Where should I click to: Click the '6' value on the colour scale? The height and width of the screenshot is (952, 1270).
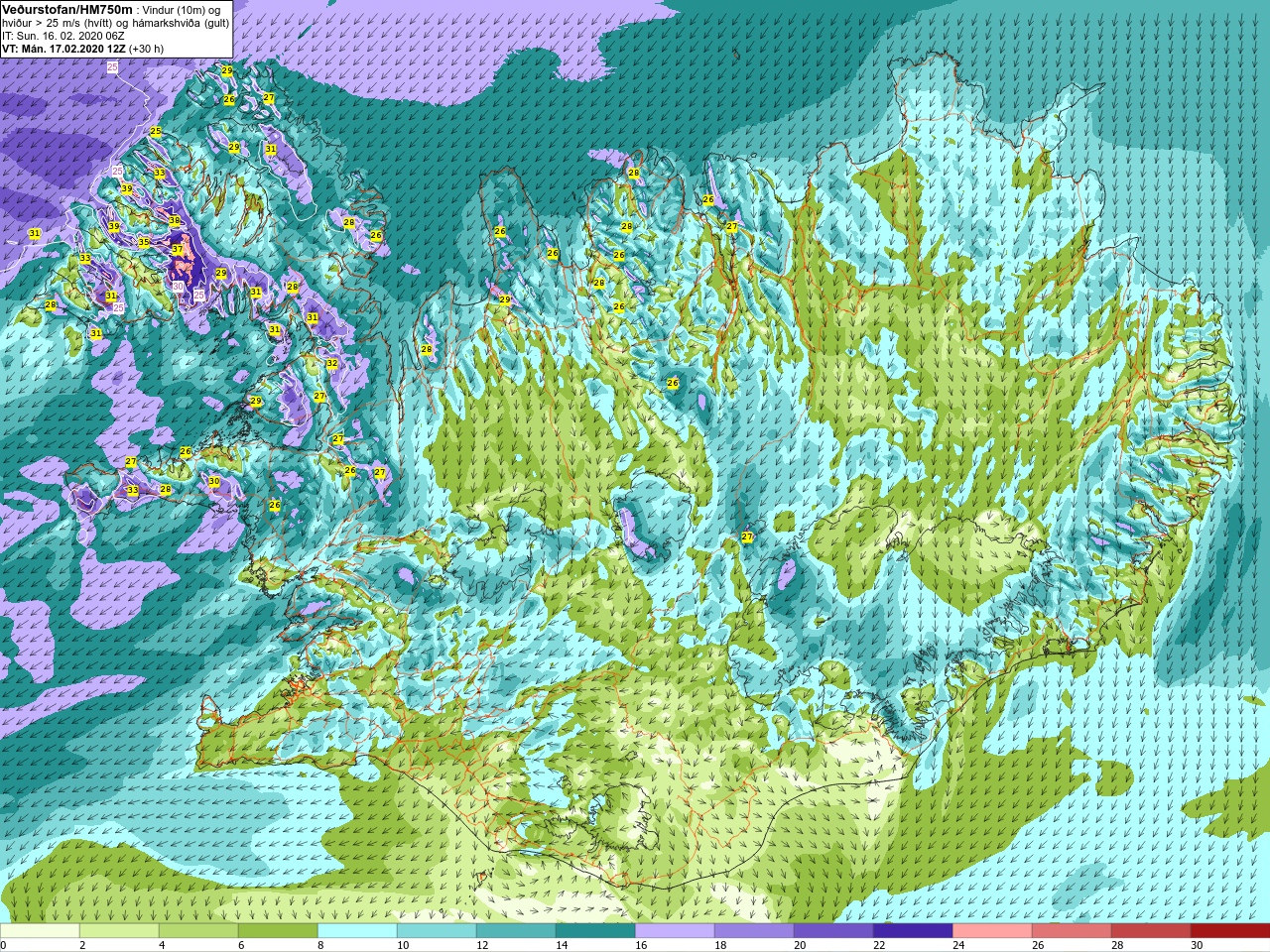[240, 945]
